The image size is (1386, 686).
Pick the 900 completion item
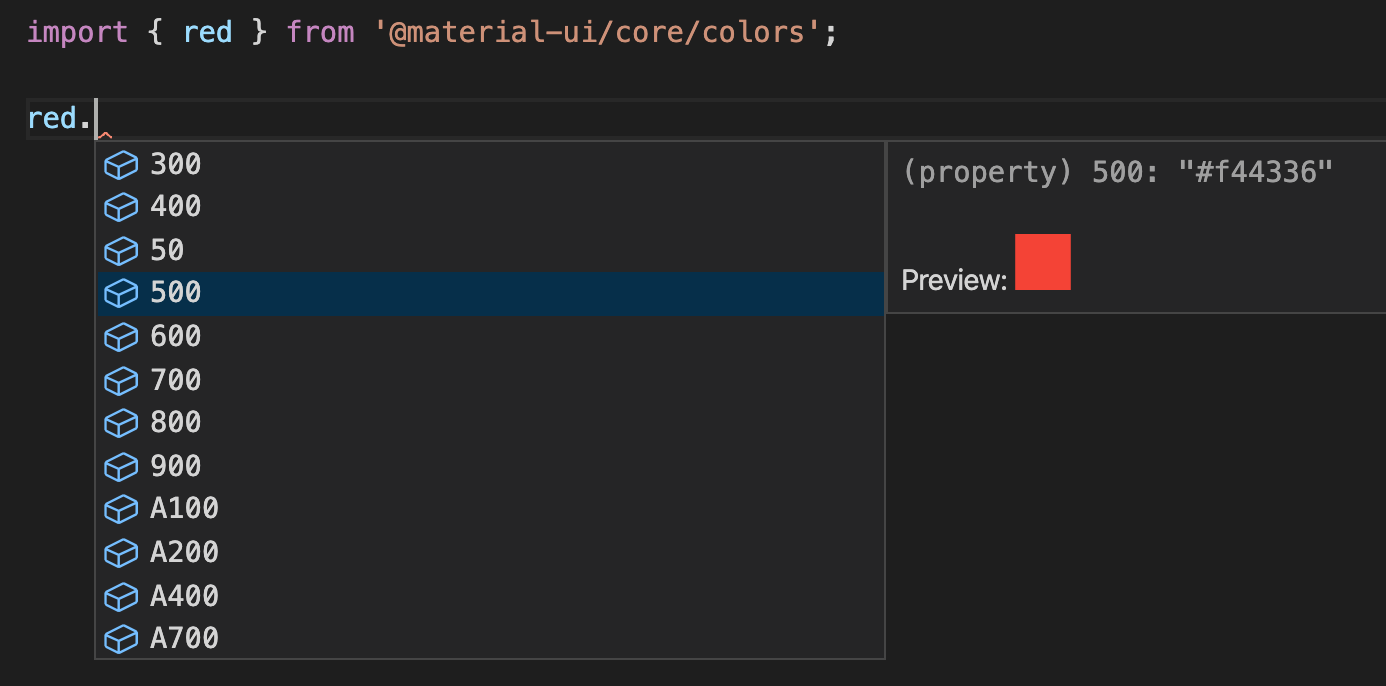176,467
